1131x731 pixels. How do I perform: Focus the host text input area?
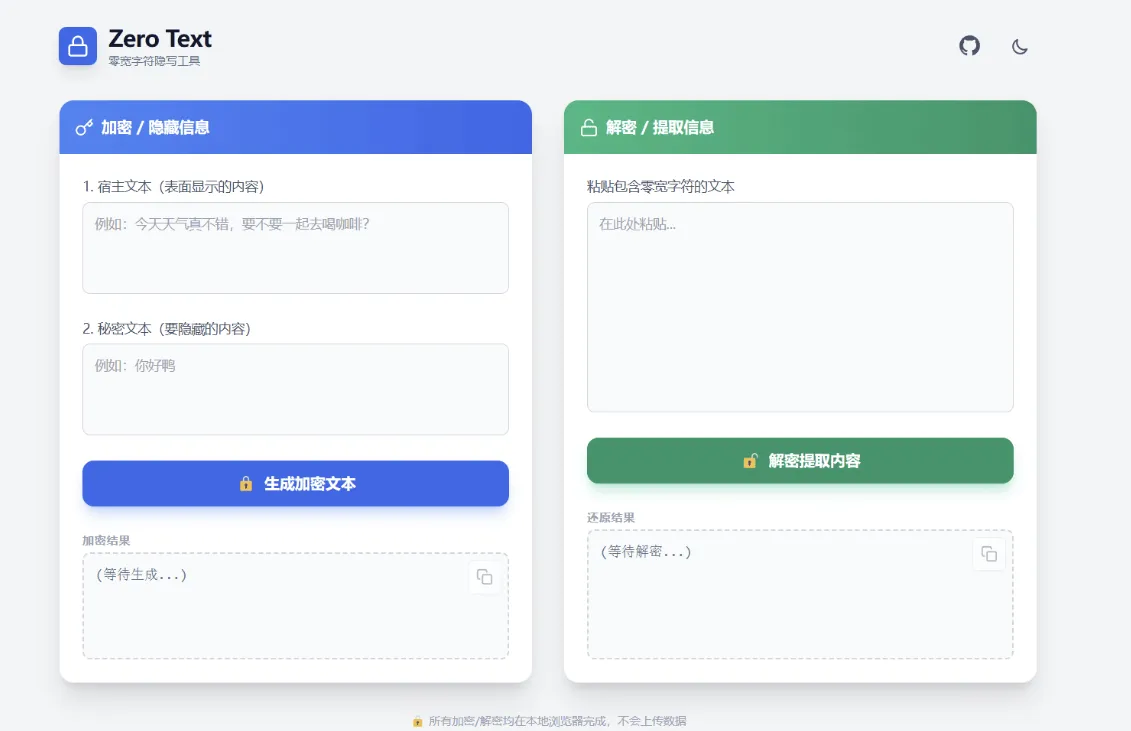coord(295,247)
